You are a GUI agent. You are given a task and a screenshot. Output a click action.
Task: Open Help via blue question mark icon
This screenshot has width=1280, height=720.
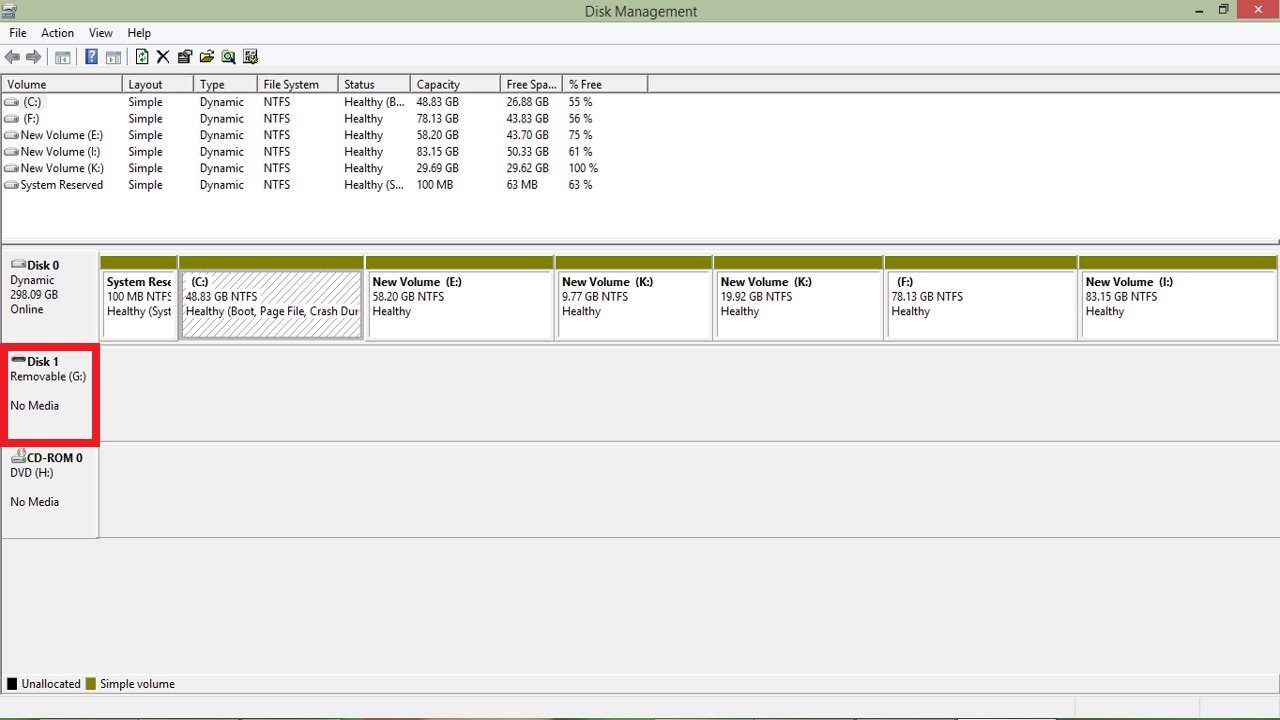91,57
